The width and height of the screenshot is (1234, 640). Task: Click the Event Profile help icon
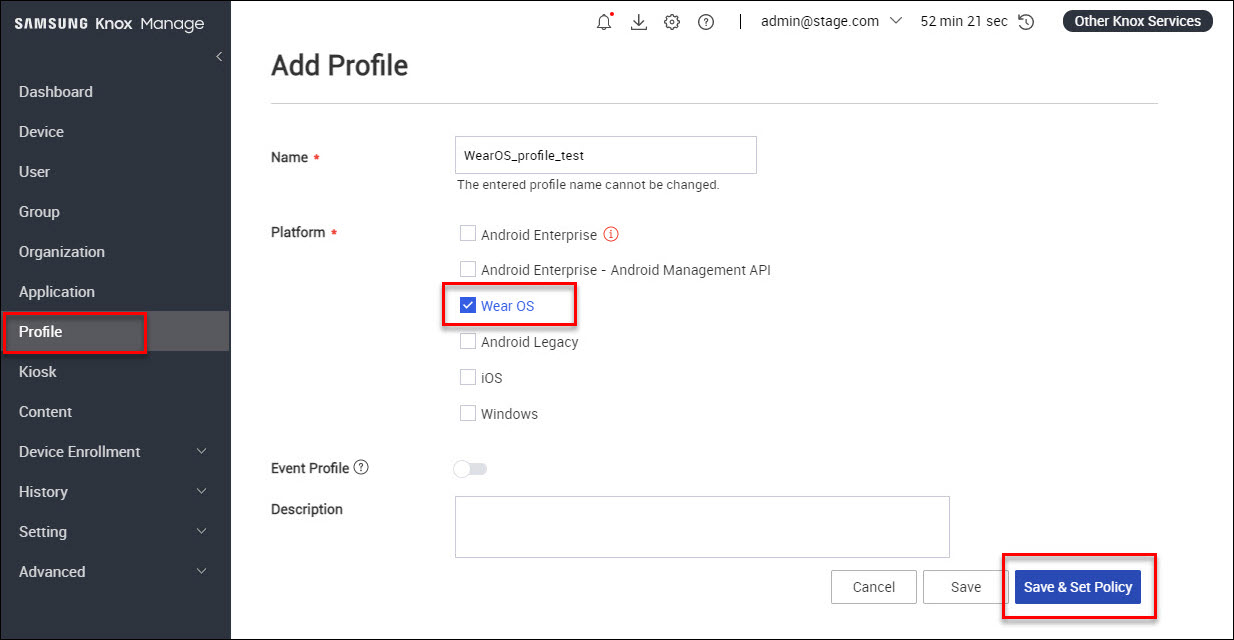pos(361,468)
